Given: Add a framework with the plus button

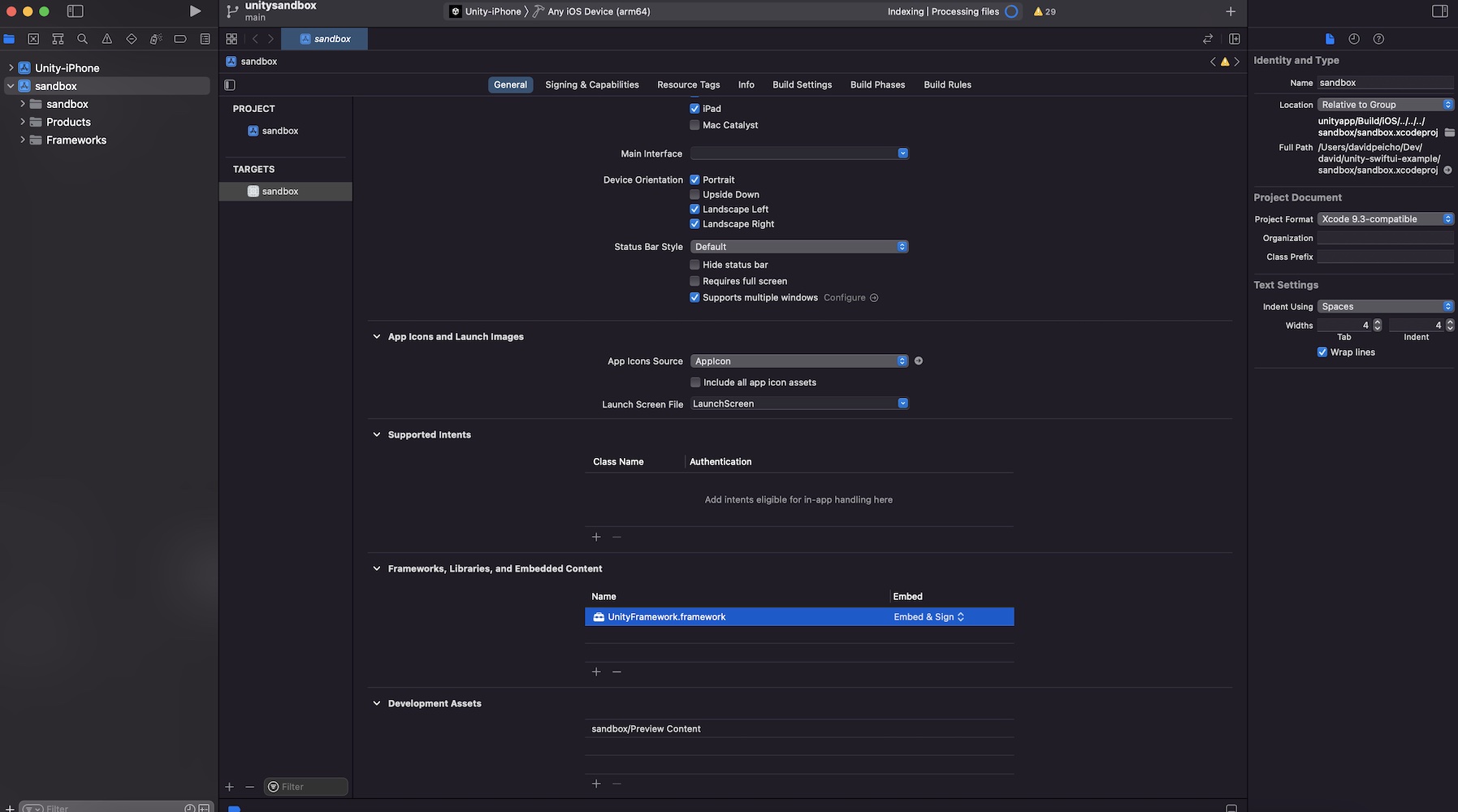Looking at the screenshot, I should pyautogui.click(x=596, y=672).
